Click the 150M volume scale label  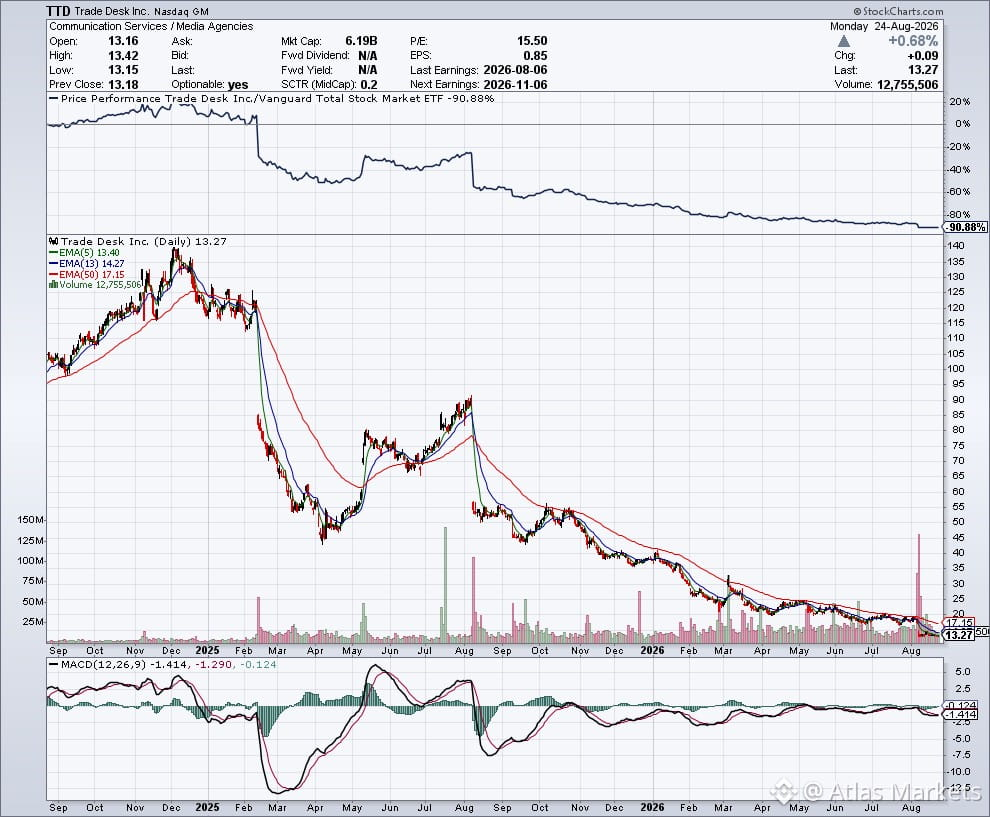click(x=31, y=520)
